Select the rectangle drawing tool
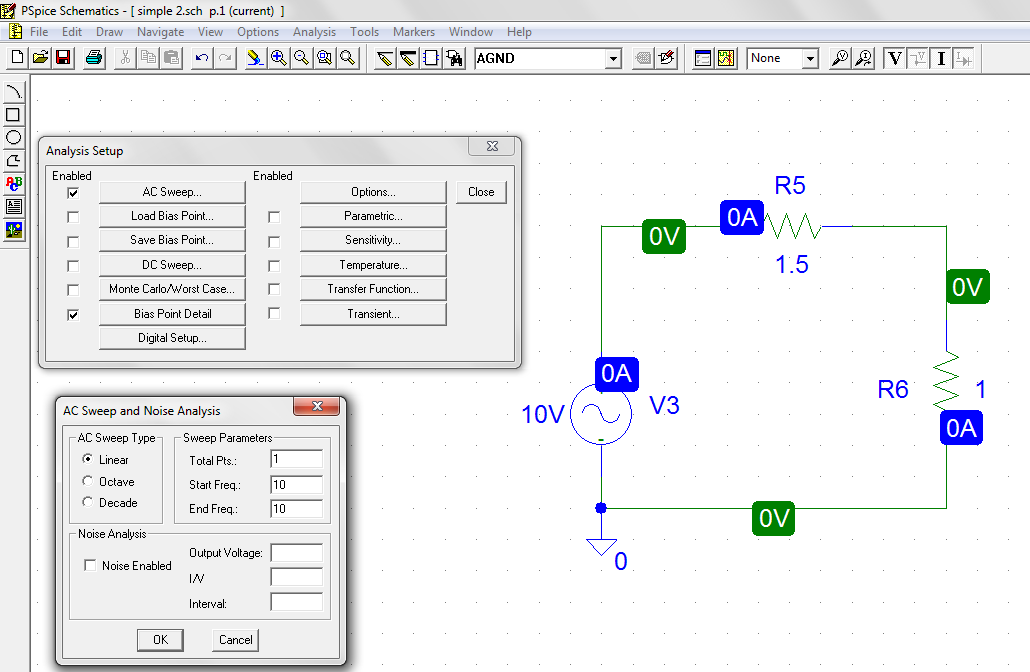 14,114
